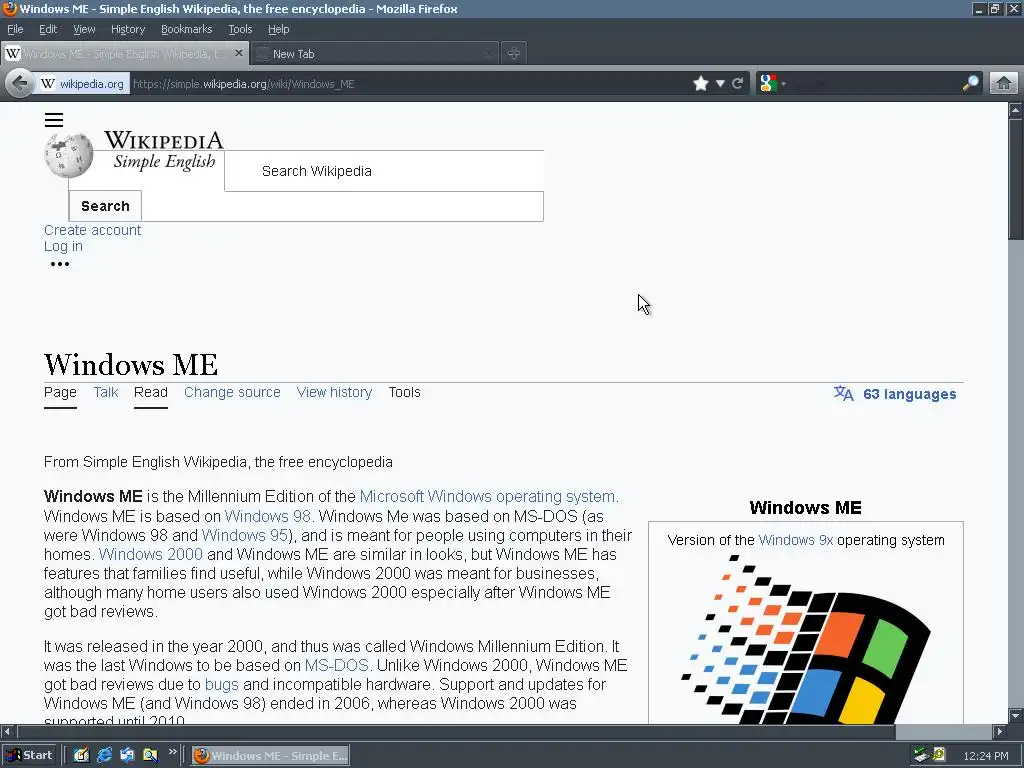The width and height of the screenshot is (1024, 768).
Task: Open the Tools menu in menu bar
Action: pyautogui.click(x=240, y=29)
